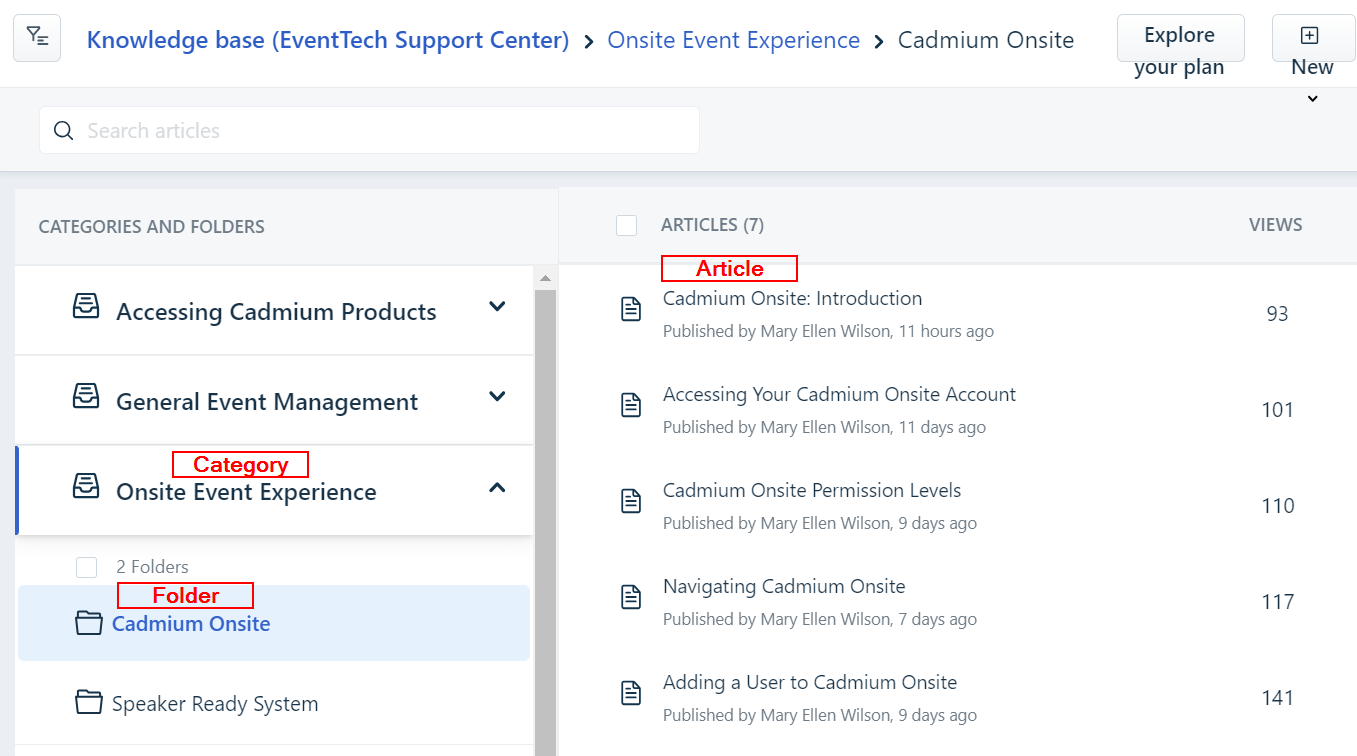
Task: Click view count 117
Action: pyautogui.click(x=1278, y=602)
